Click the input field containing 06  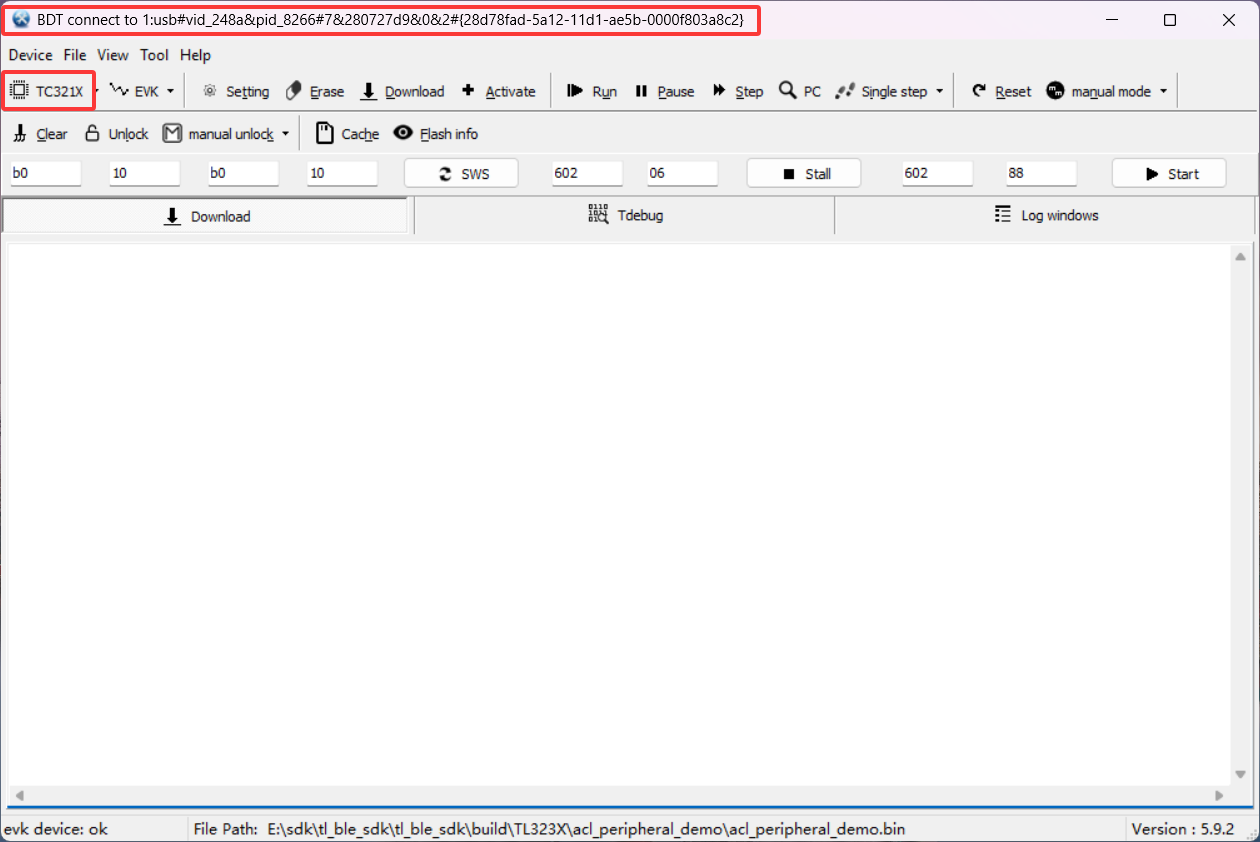pyautogui.click(x=682, y=173)
